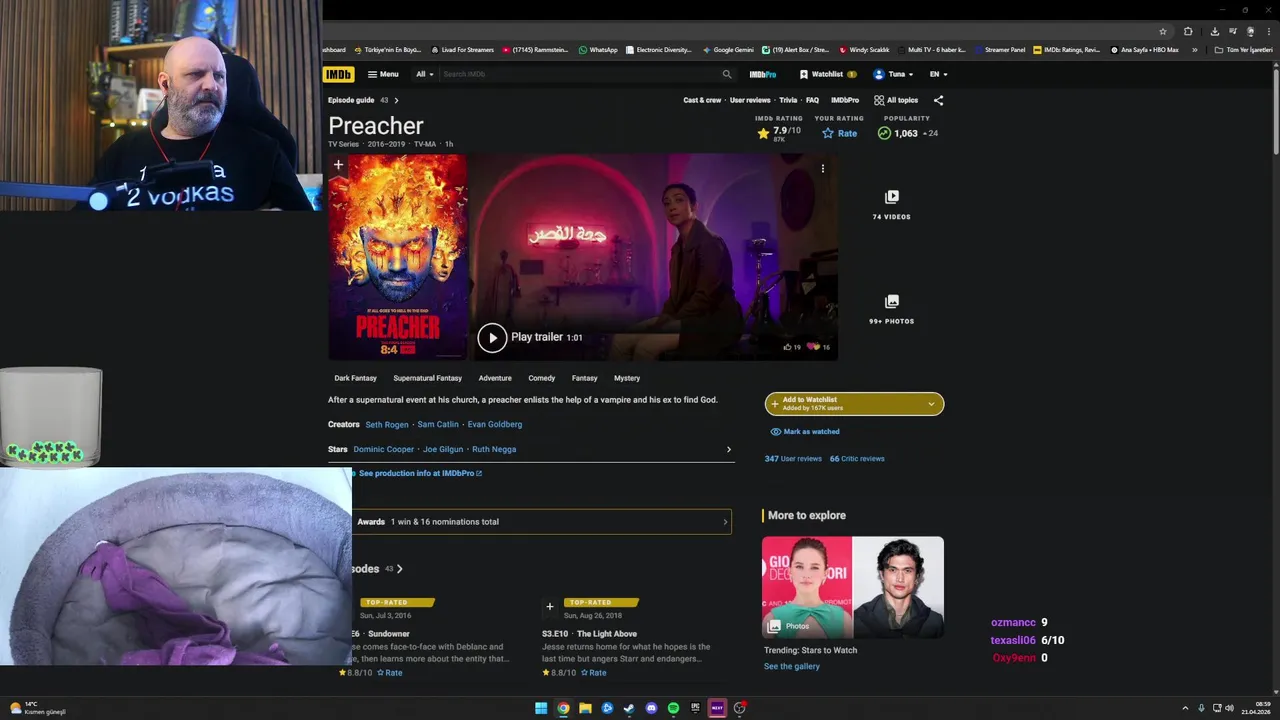Open the Preacher poster image
The height and width of the screenshot is (720, 1280).
[398, 257]
